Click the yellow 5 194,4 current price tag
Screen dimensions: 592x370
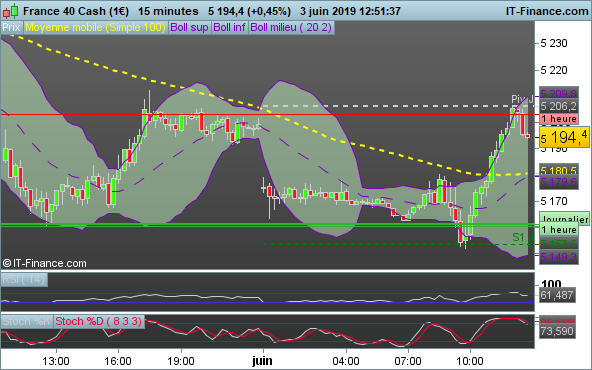pyautogui.click(x=564, y=137)
